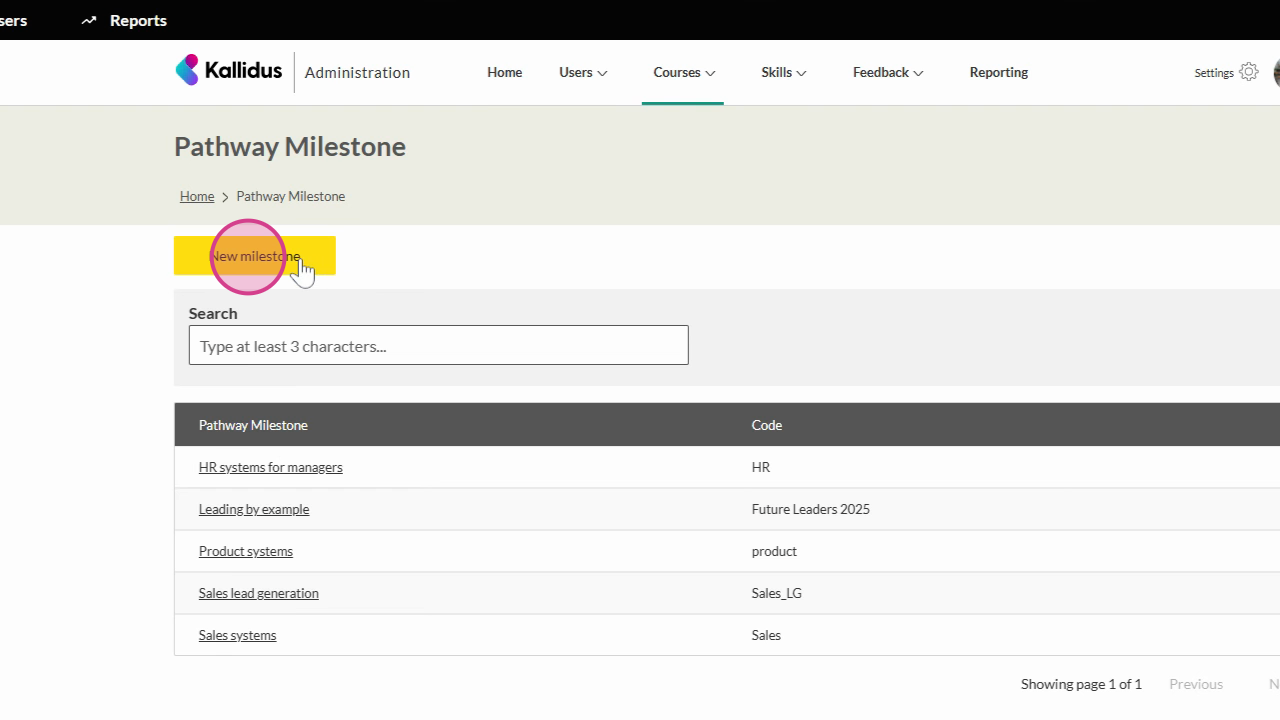Click the New milestone button
The height and width of the screenshot is (720, 1280).
click(255, 256)
